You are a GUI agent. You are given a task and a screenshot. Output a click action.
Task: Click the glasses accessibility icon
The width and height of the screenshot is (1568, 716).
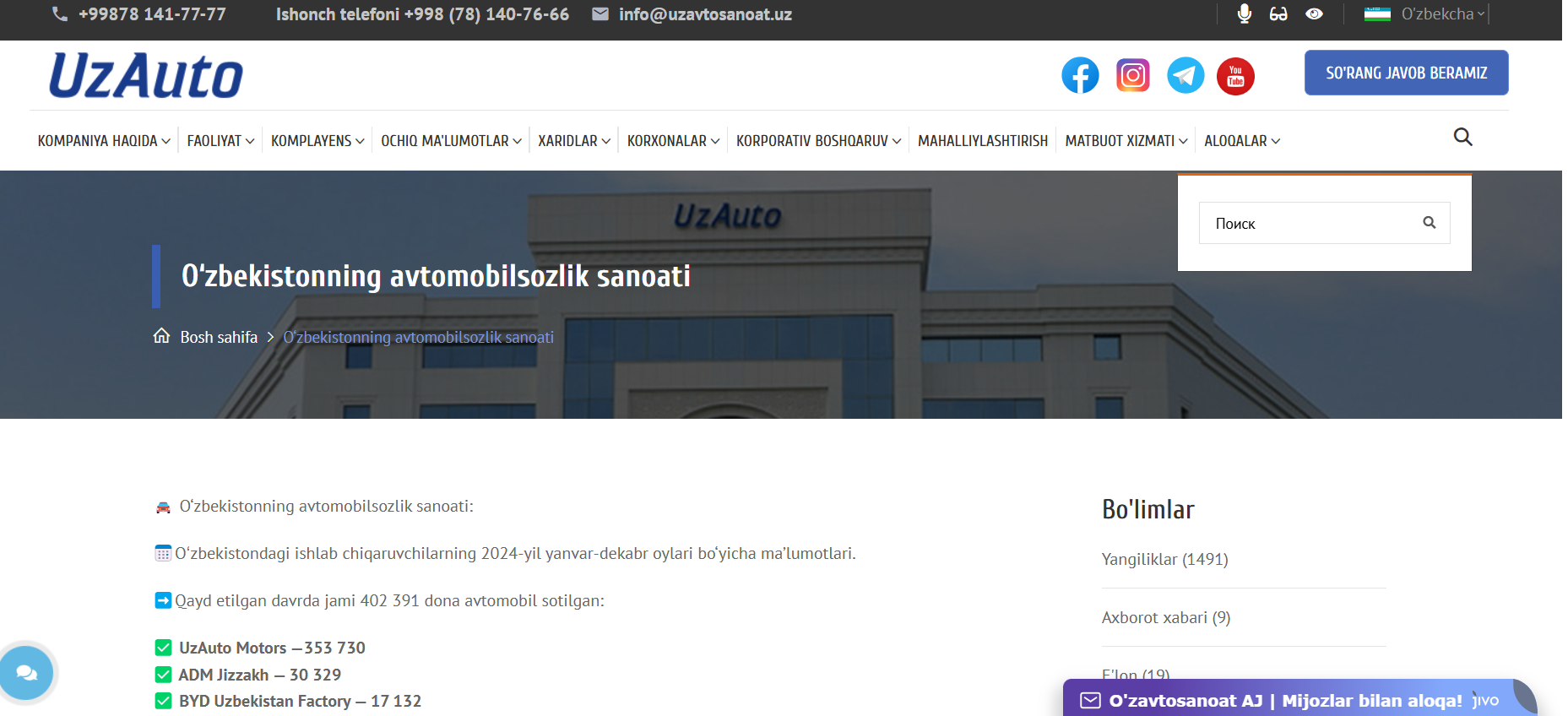coord(1278,14)
